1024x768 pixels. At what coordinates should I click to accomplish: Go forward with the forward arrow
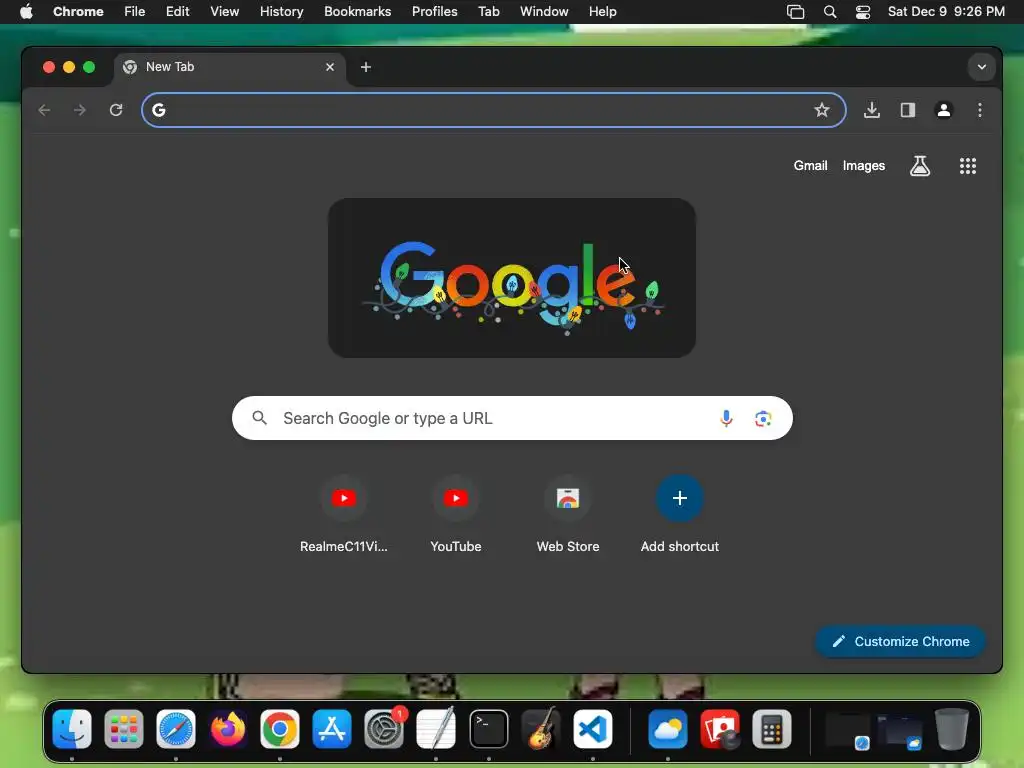click(80, 110)
